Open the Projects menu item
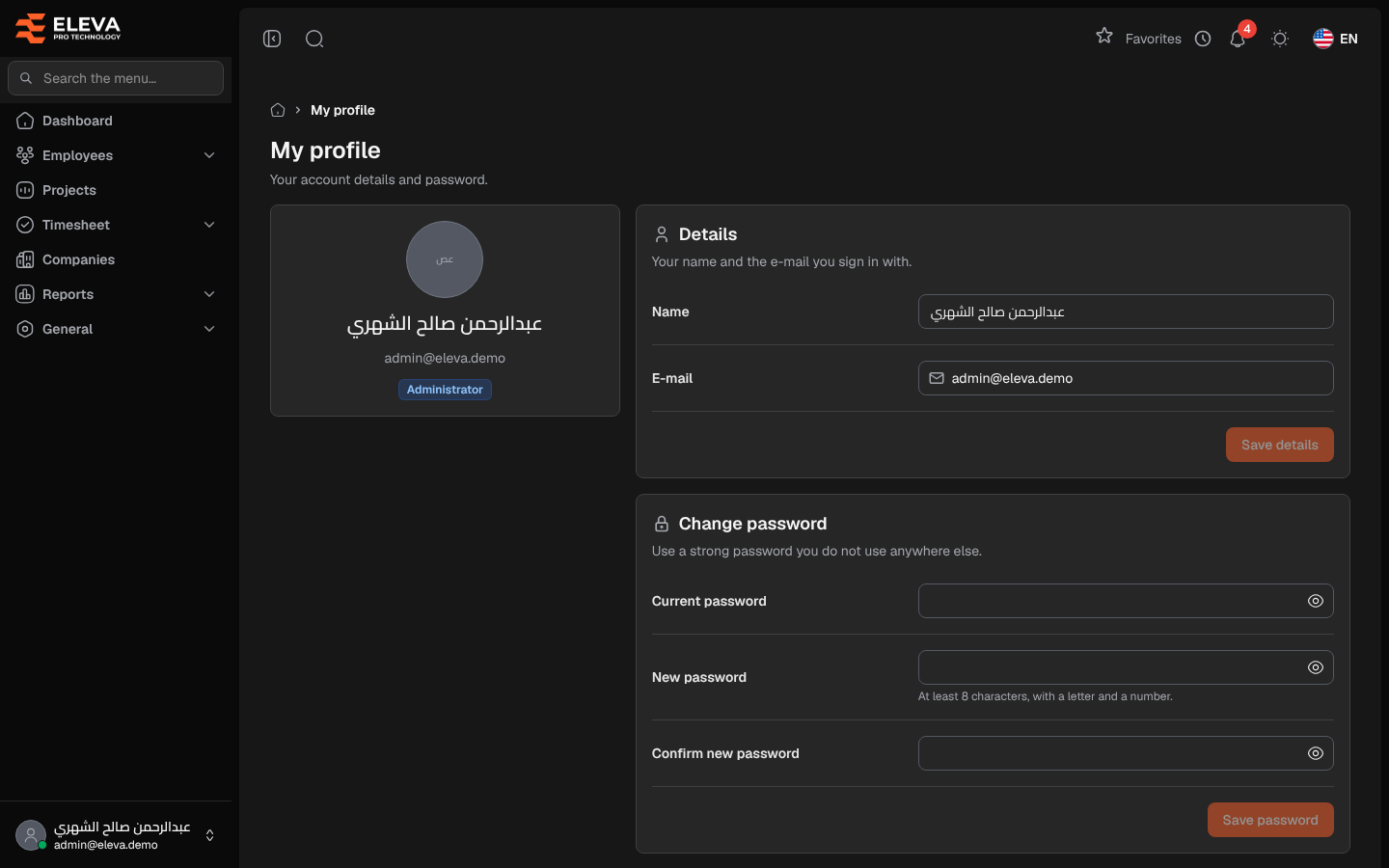1389x868 pixels. coord(116,190)
